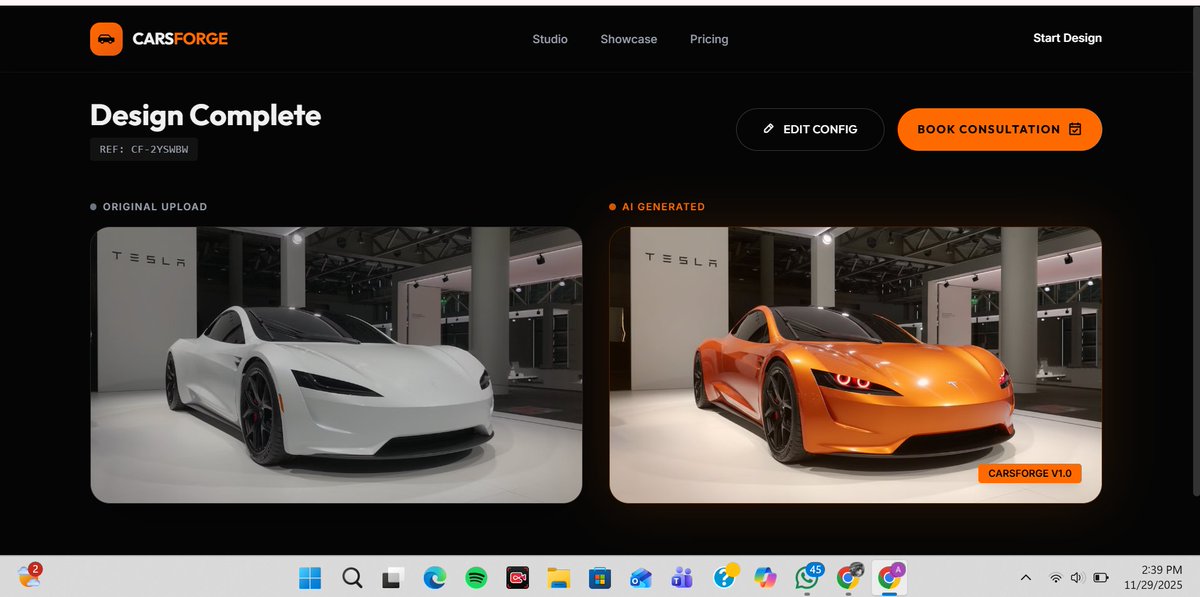Image resolution: width=1200 pixels, height=597 pixels.
Task: Launch Microsoft Edge from taskbar
Action: click(434, 577)
